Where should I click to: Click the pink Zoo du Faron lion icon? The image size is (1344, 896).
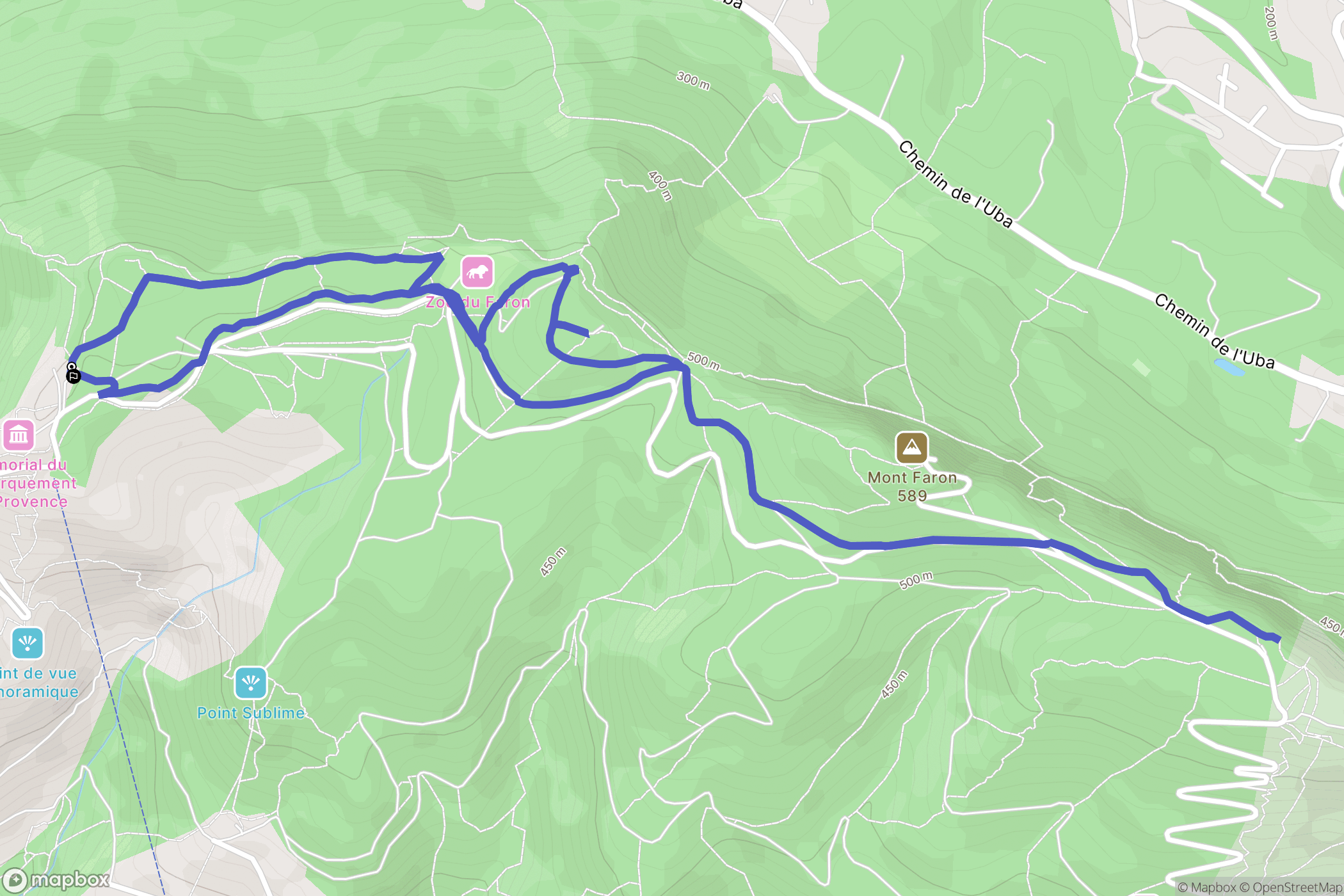pyautogui.click(x=477, y=273)
